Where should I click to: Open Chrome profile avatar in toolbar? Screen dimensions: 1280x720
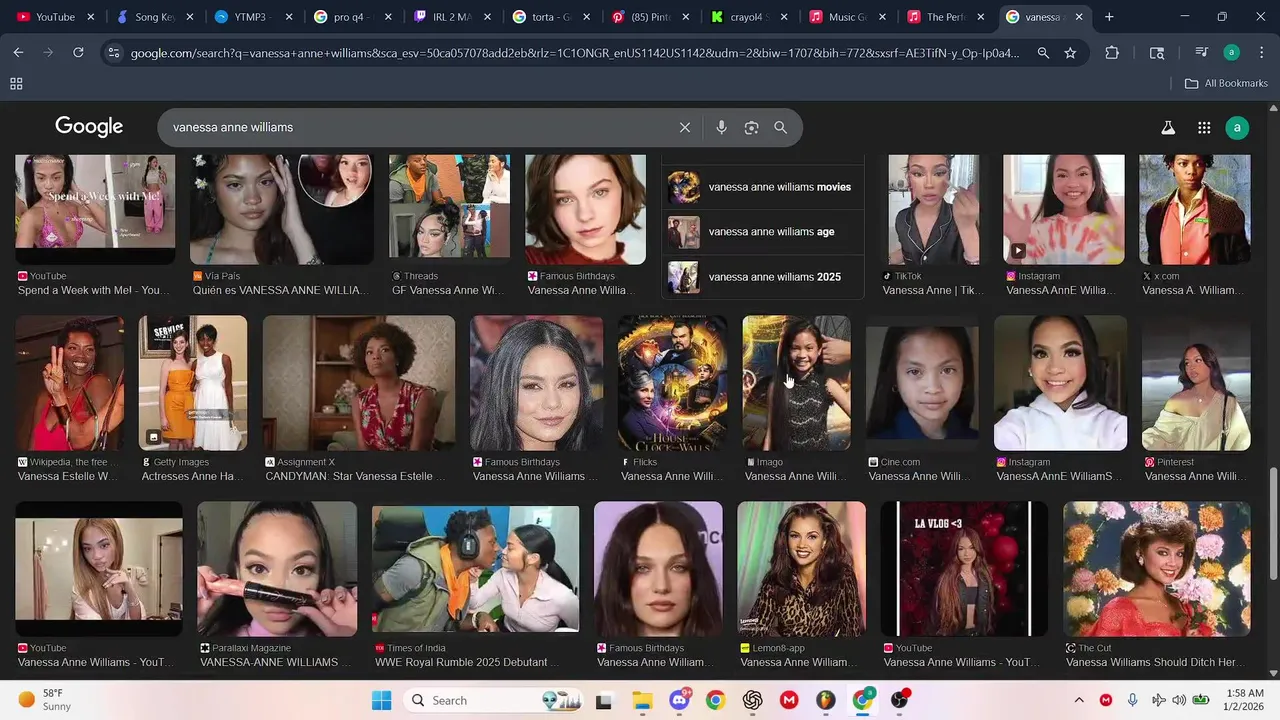pos(1231,53)
